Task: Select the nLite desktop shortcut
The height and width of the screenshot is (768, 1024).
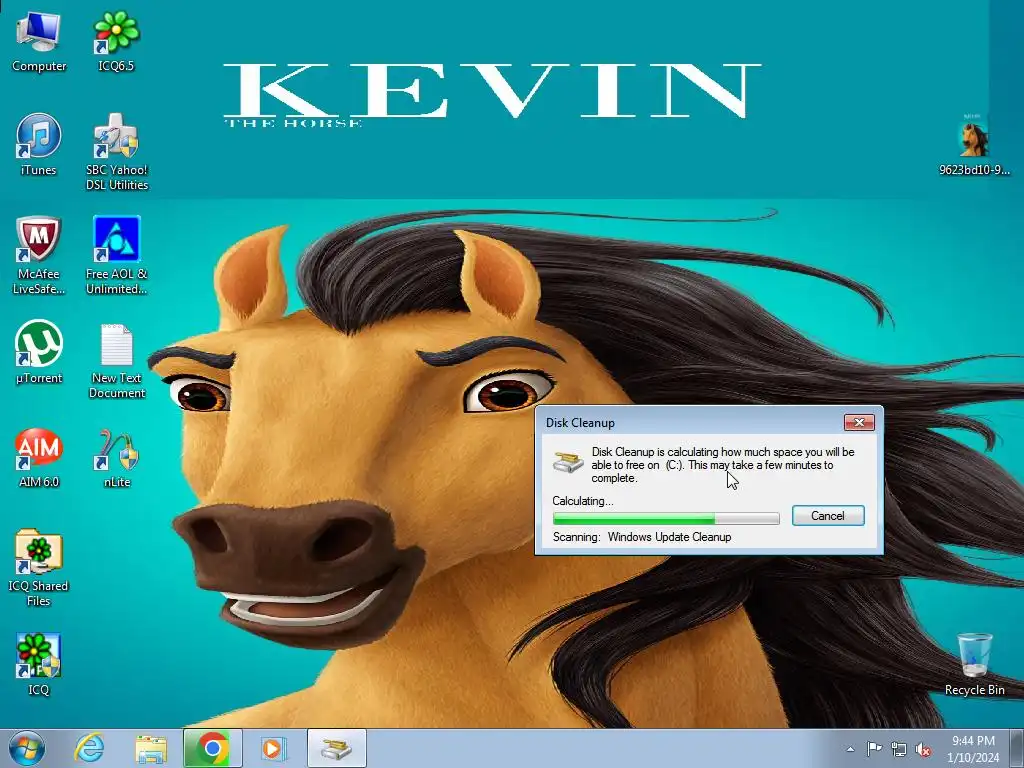Action: tap(117, 457)
